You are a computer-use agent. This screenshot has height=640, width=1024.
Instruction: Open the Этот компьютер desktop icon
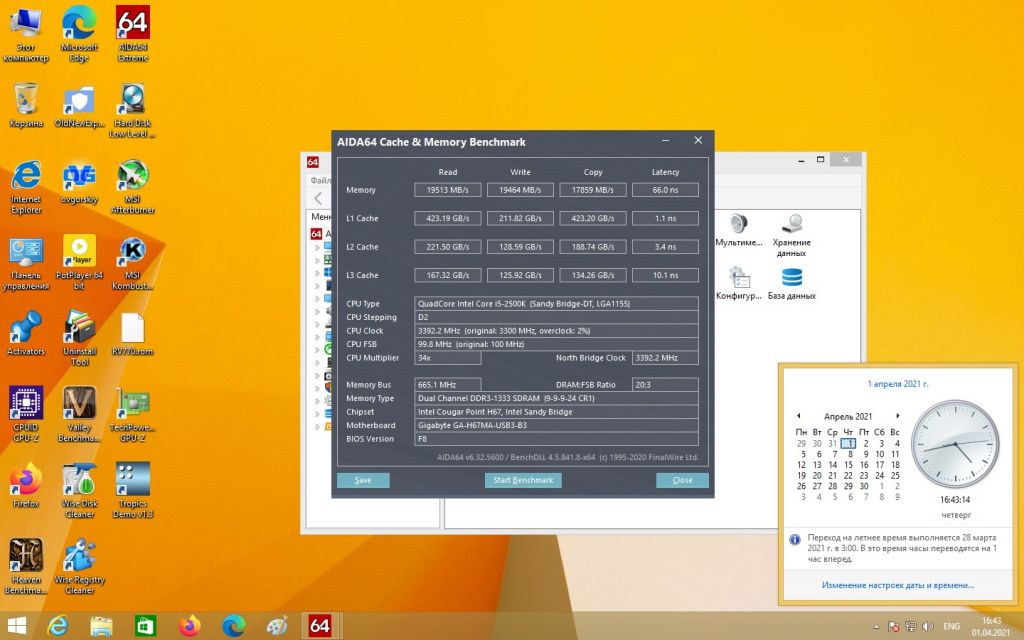[x=26, y=34]
